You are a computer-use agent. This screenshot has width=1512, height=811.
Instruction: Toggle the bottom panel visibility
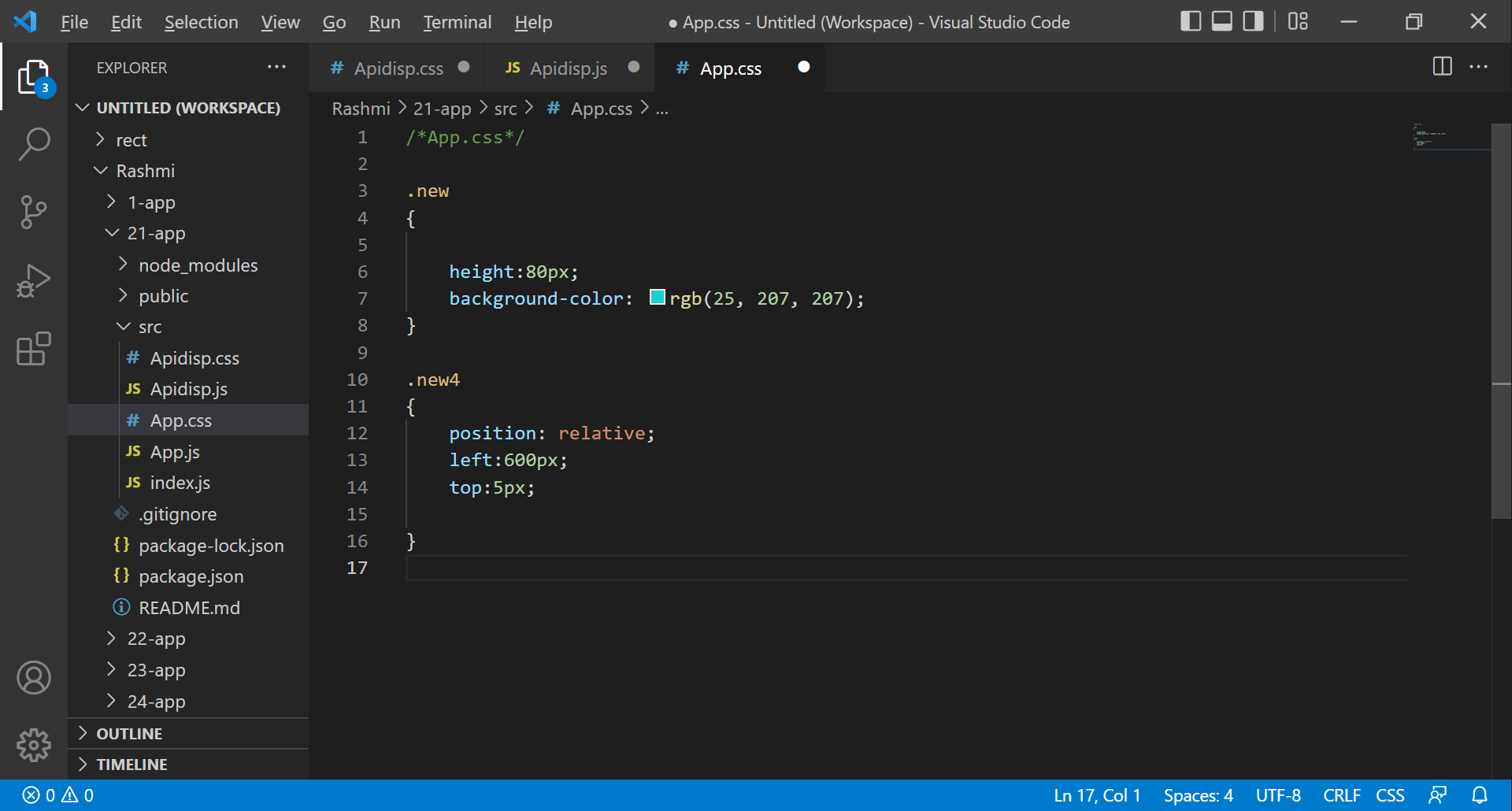pyautogui.click(x=1221, y=21)
